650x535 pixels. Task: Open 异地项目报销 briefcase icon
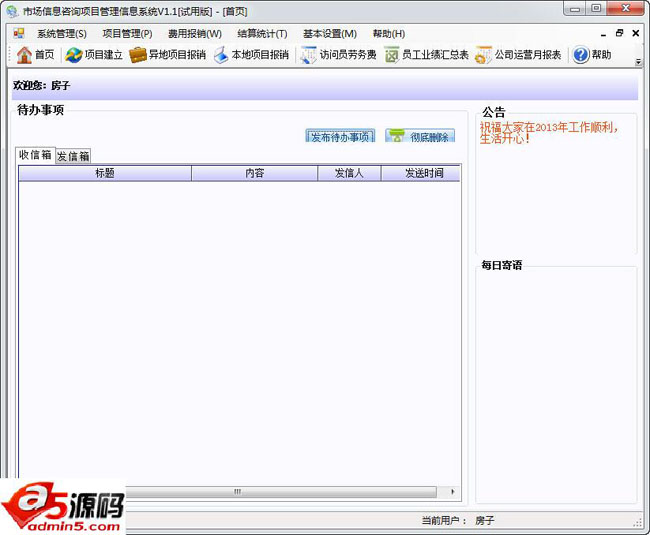click(138, 55)
